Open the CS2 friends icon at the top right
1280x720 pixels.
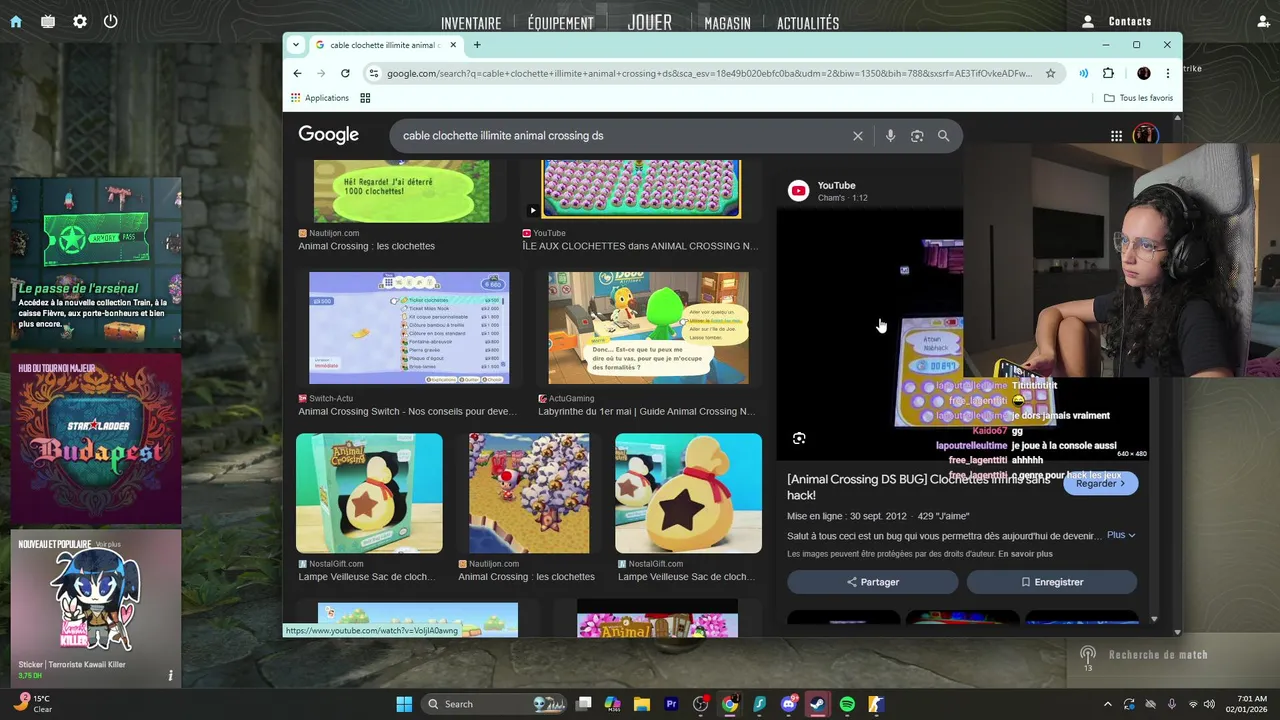1263,21
